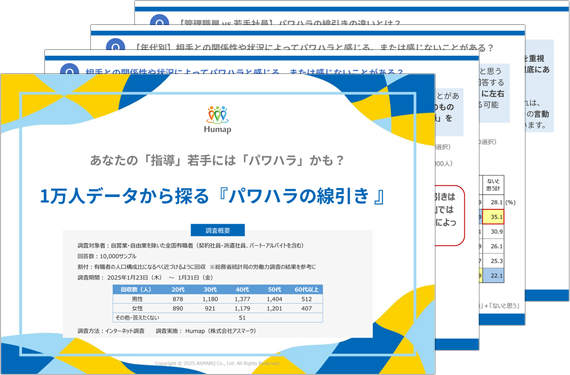Screen dimensions: 570x375
Task: Click the red-outlined callout box
Action: [x=450, y=215]
